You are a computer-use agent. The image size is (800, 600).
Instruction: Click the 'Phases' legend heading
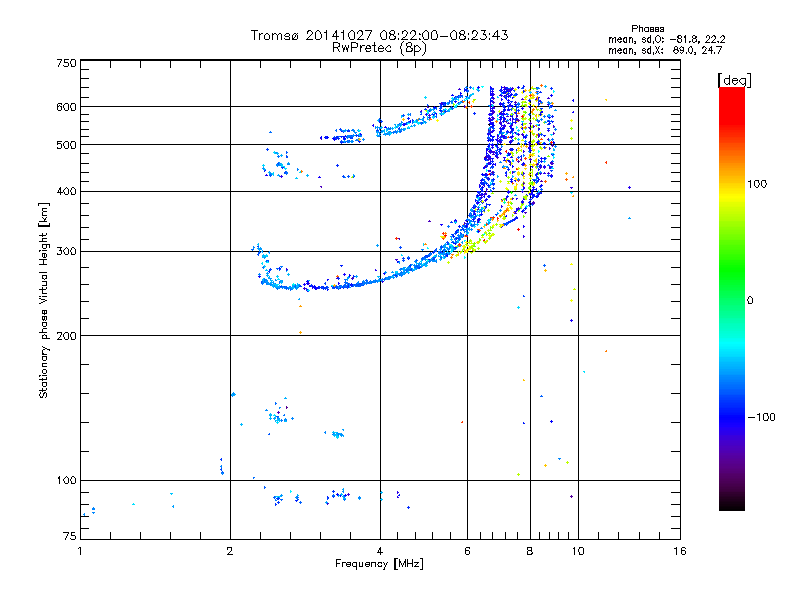click(x=647, y=29)
